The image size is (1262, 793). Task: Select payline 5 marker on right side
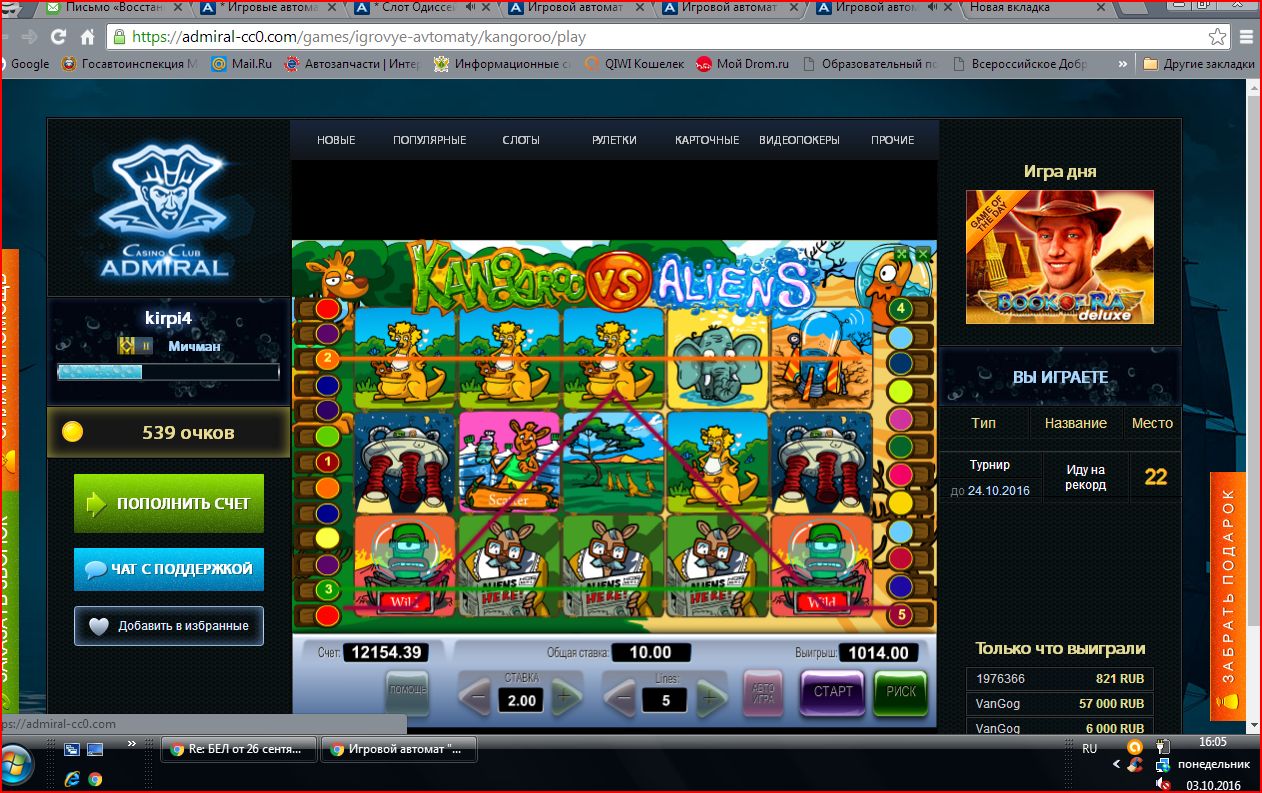point(900,614)
